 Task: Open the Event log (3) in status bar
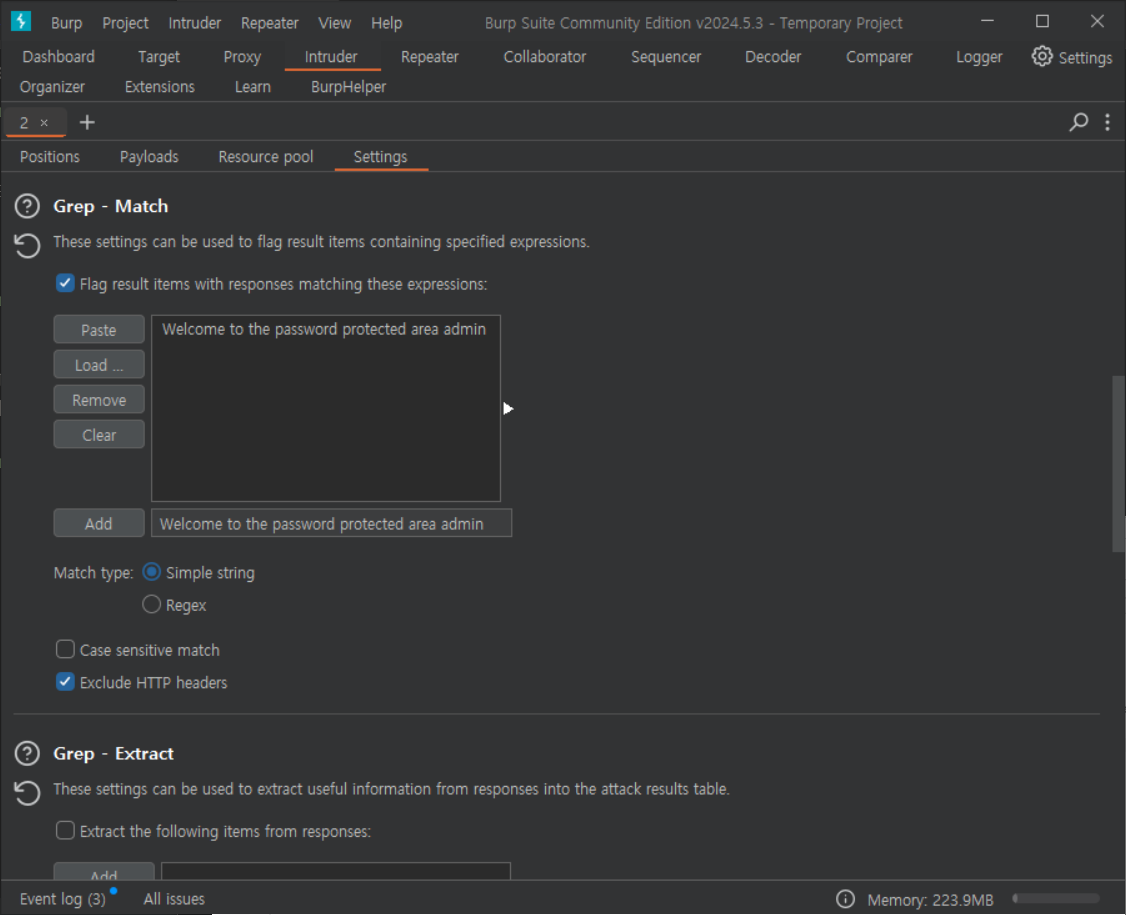click(x=62, y=899)
